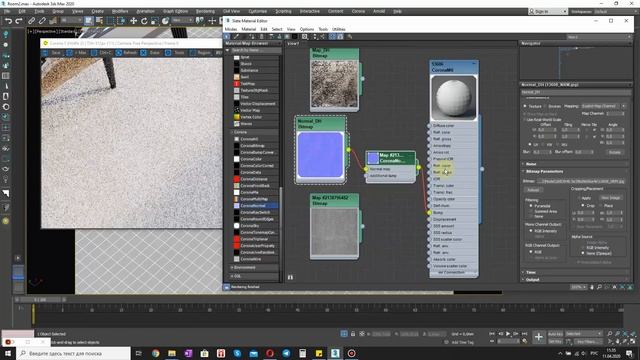Activate Select and Scale tool
This screenshot has height=360, width=640.
tap(155, 20)
